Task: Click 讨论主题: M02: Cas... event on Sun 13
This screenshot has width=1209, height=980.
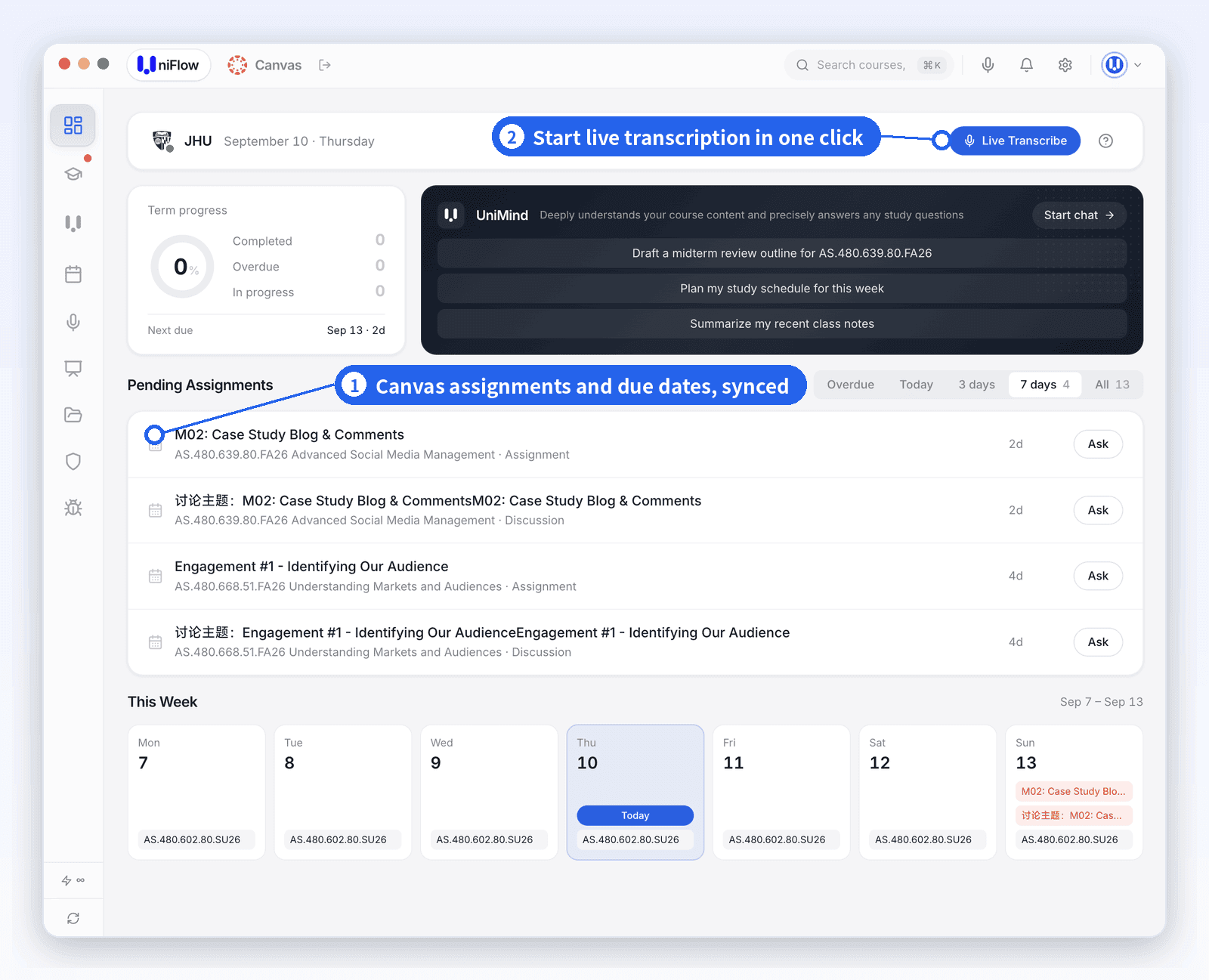Action: click(x=1074, y=815)
